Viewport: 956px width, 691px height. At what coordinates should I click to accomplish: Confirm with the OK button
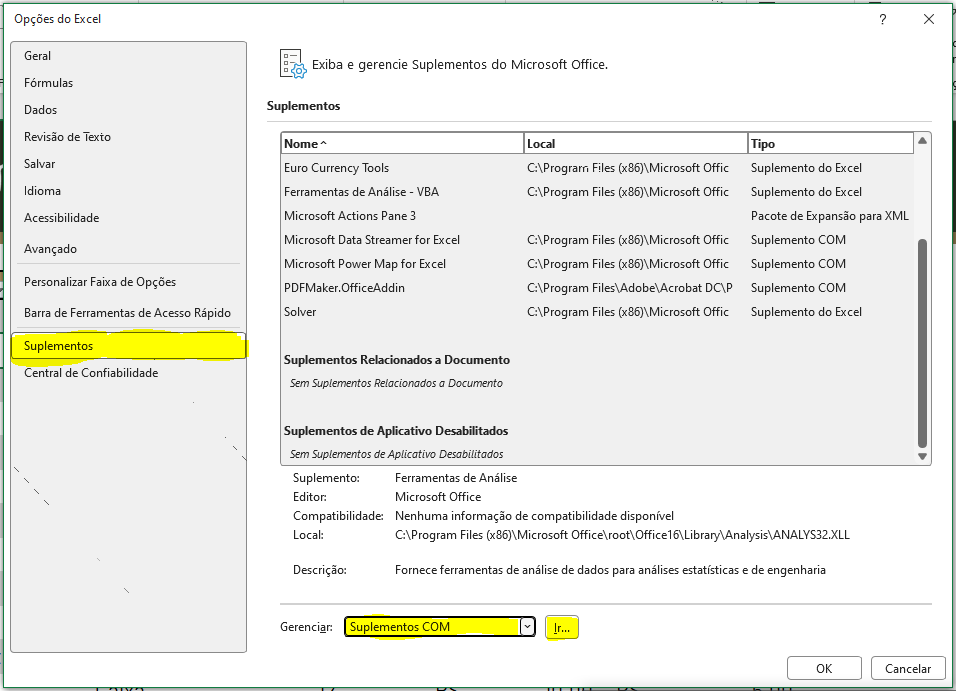[824, 668]
